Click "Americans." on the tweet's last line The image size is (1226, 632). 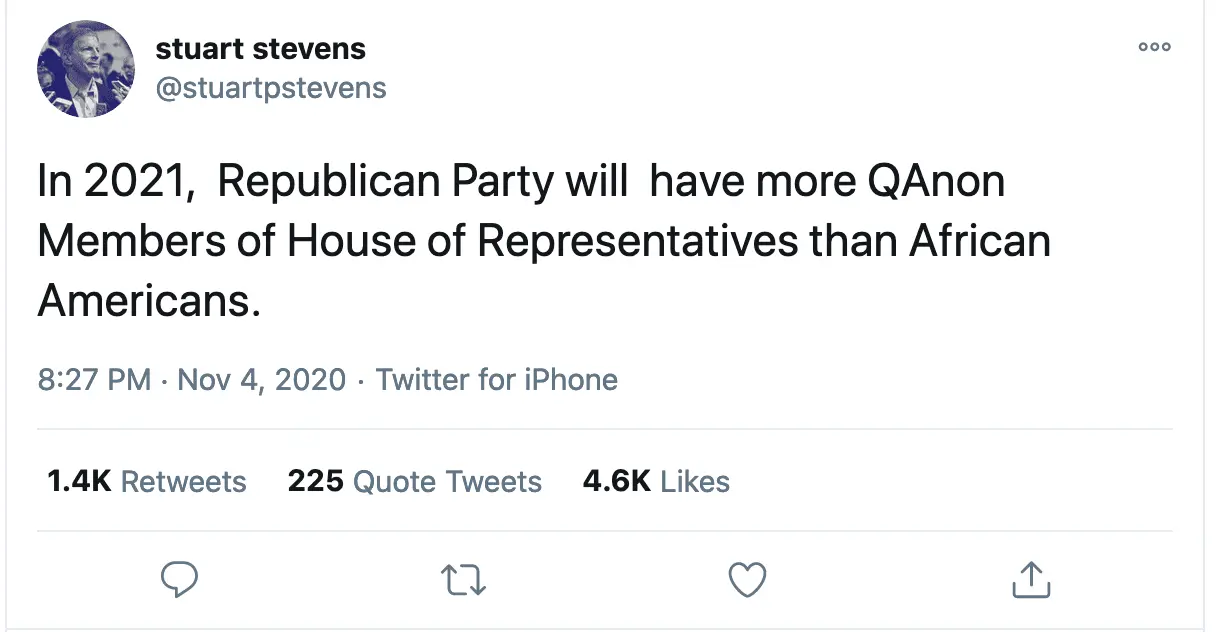pyautogui.click(x=149, y=300)
